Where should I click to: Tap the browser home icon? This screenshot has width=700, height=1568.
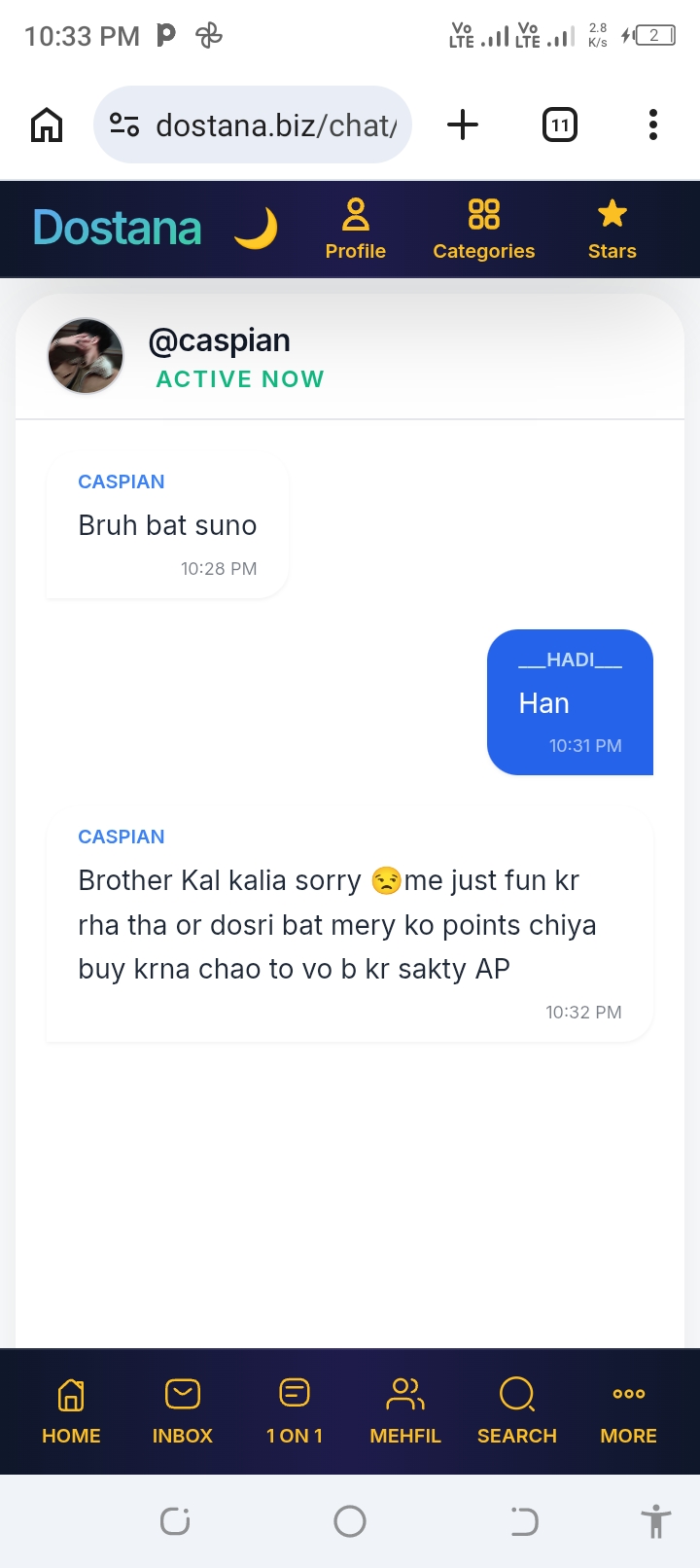(47, 125)
